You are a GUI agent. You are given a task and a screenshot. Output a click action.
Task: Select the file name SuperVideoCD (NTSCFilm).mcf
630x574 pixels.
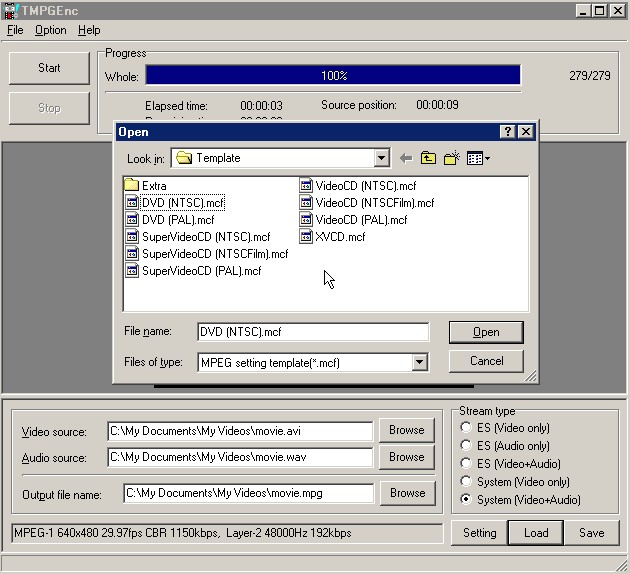click(x=215, y=254)
